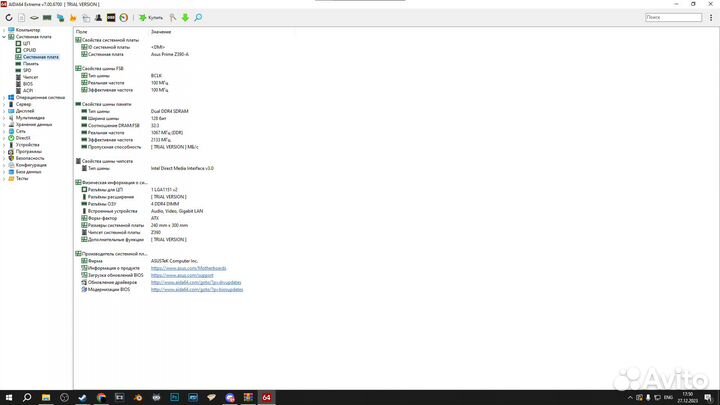Click the two monitors toolbar icon
This screenshot has height=405, width=720.
(x=60, y=17)
